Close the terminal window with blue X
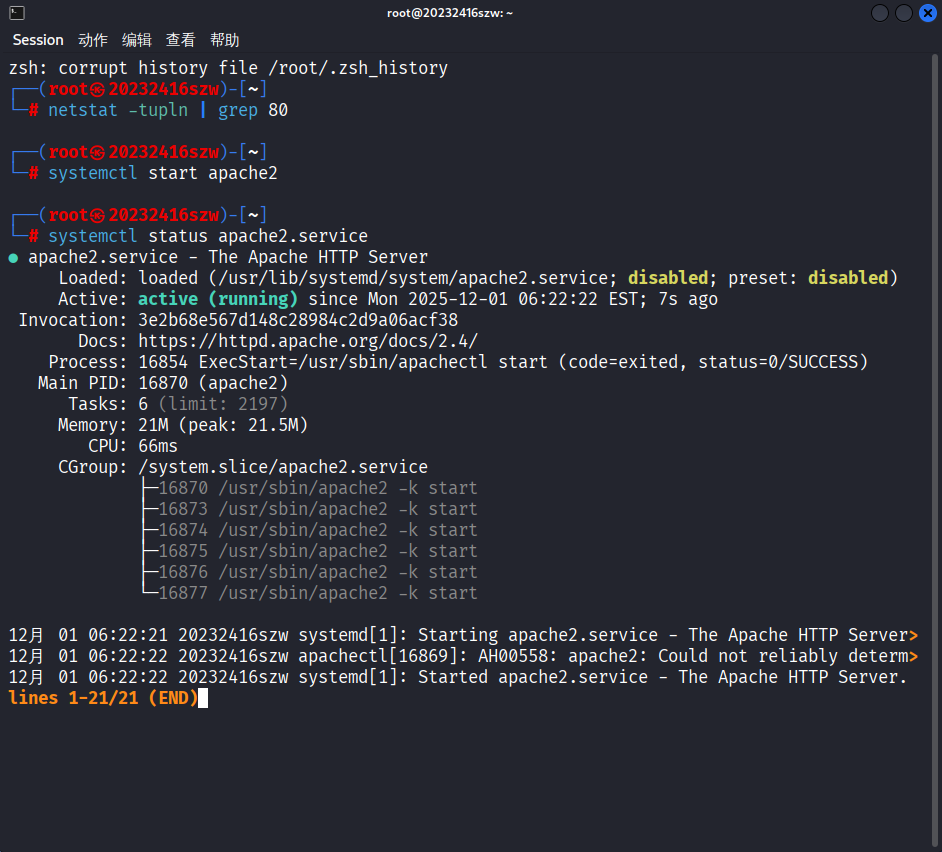 (x=928, y=13)
